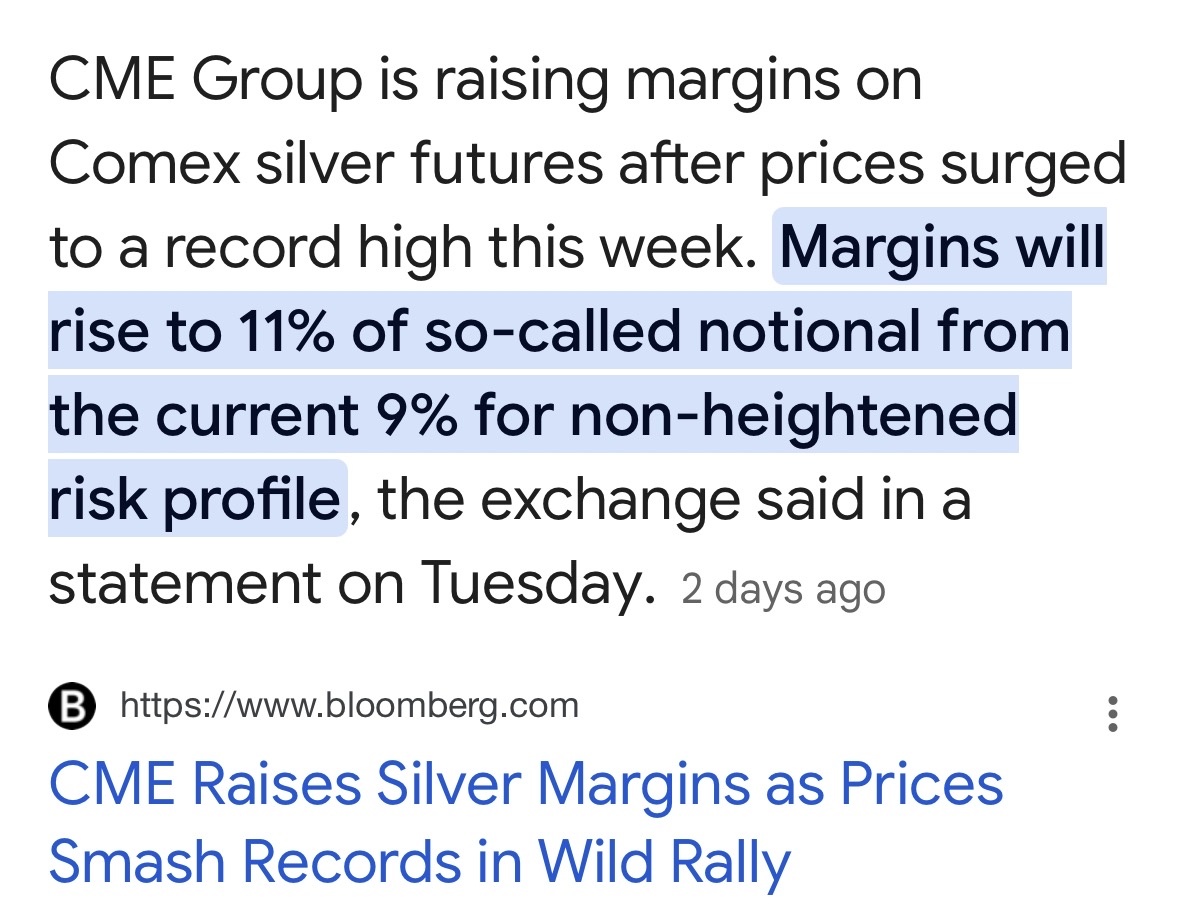Click the Bloomberg round B favicon

(71, 706)
